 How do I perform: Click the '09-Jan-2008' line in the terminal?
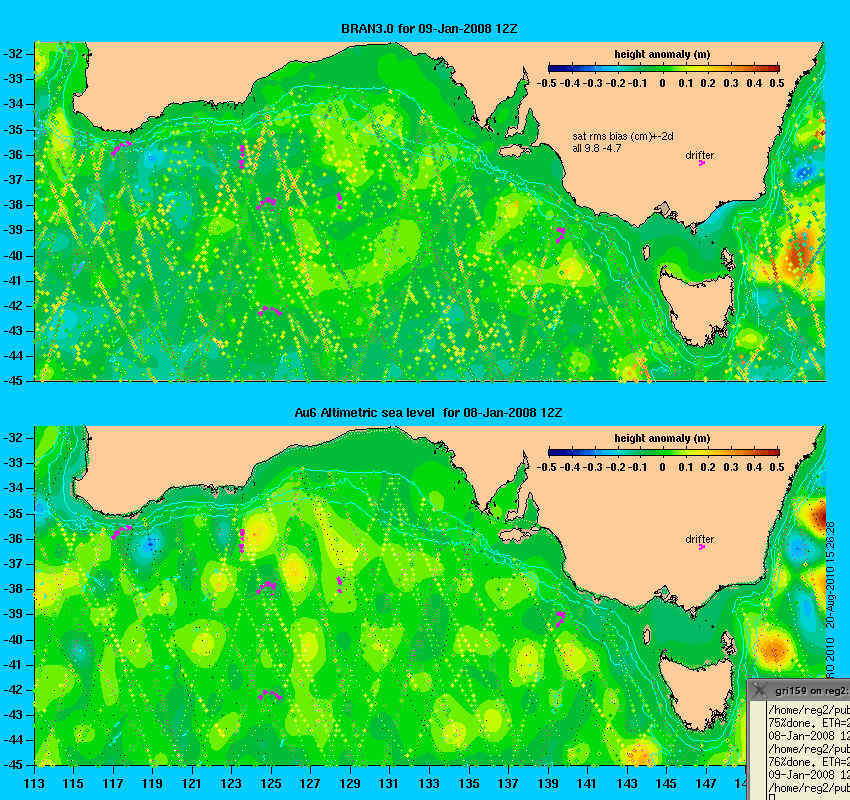tap(809, 775)
